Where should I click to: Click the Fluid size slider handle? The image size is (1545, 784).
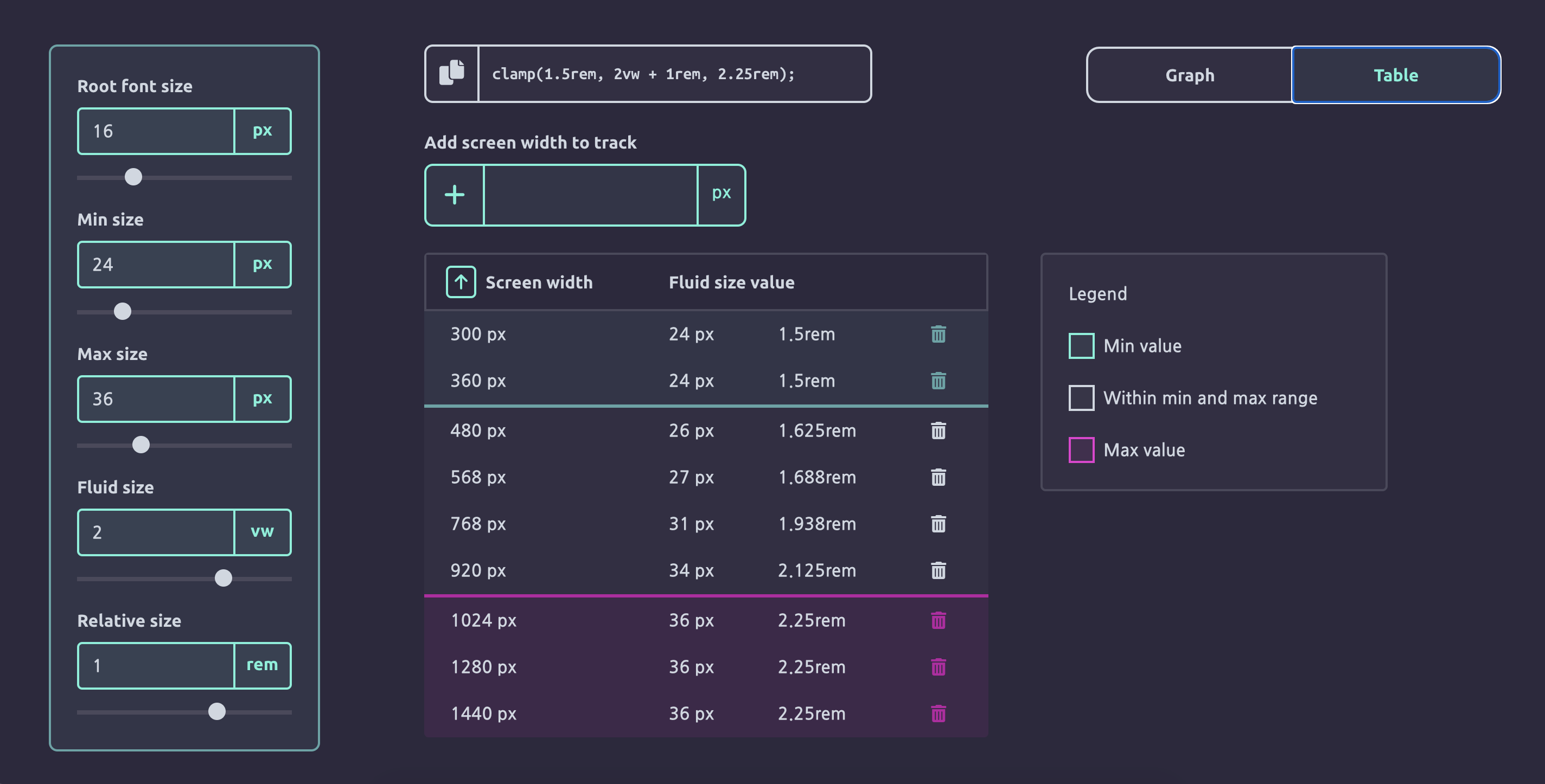point(223,578)
